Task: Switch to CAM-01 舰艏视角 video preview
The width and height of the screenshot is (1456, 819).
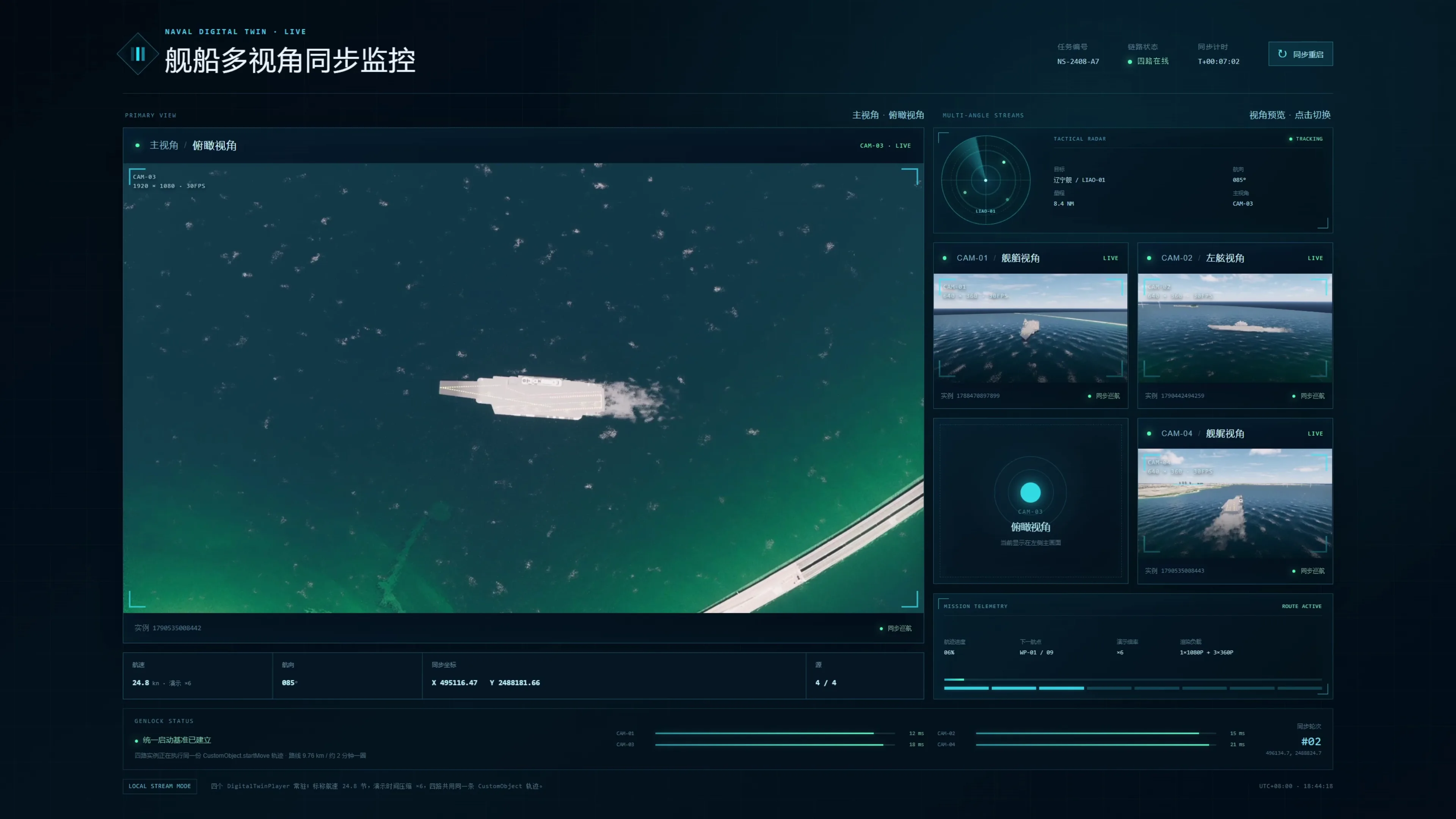Action: click(x=1030, y=328)
